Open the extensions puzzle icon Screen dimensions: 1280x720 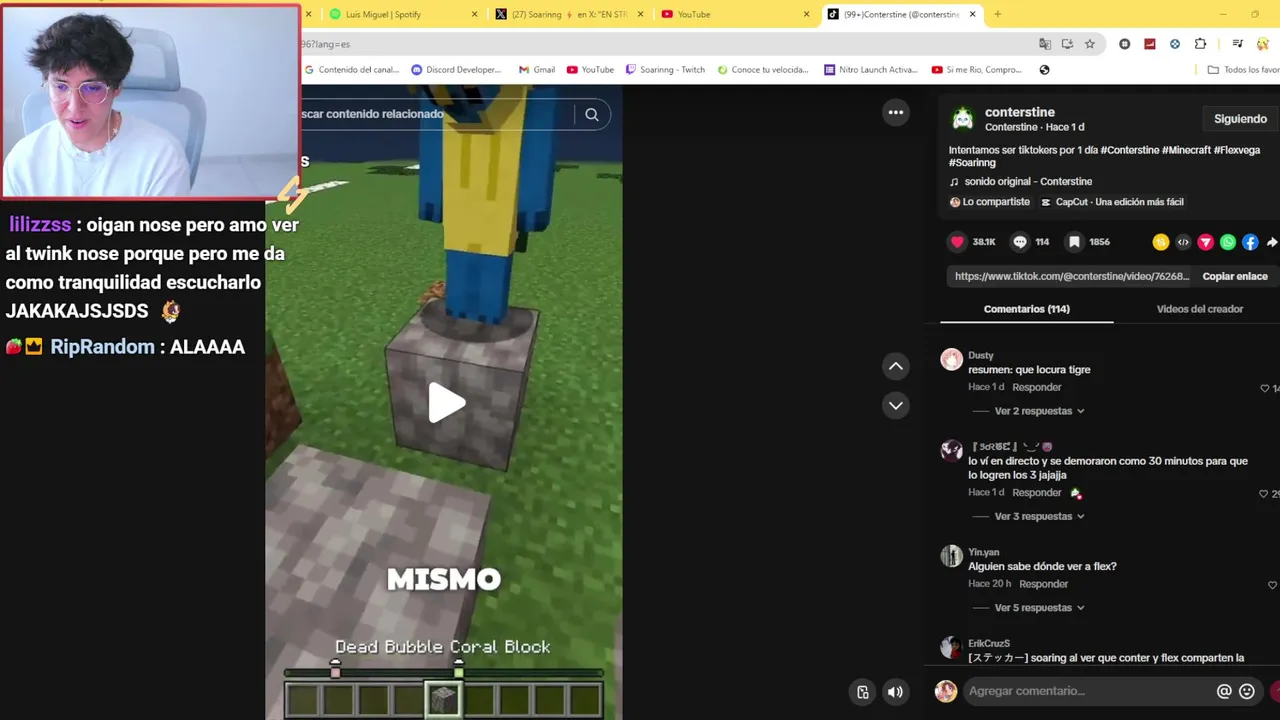coord(1200,44)
